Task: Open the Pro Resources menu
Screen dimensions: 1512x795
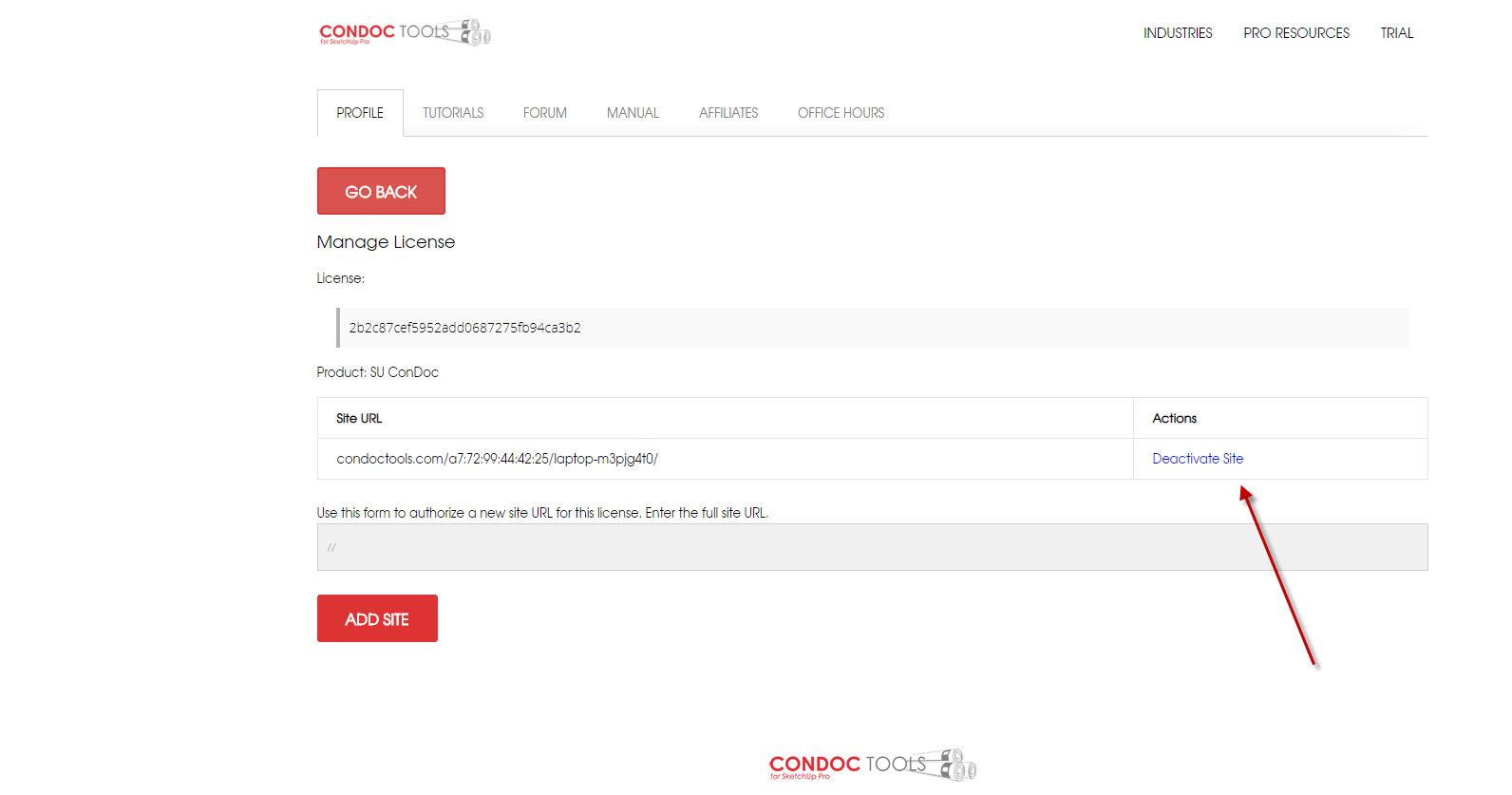Action: point(1295,33)
